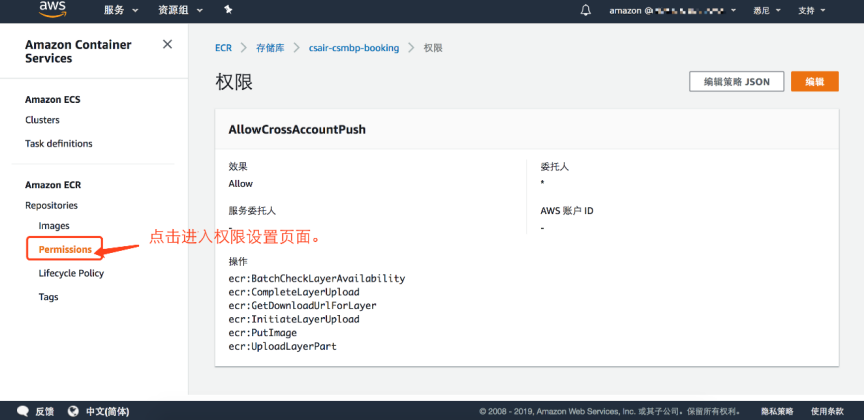Click 存储库 breadcrumb link

click(270, 48)
